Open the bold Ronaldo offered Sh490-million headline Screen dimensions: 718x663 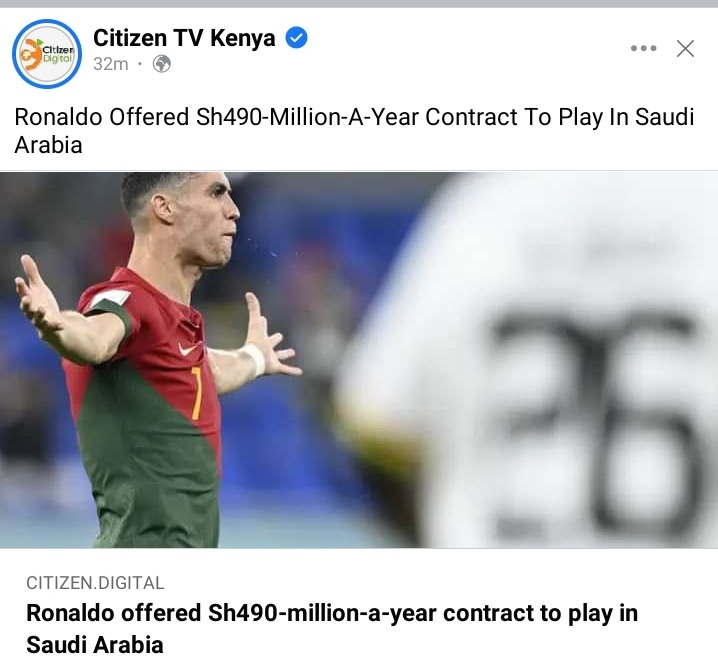coord(332,629)
